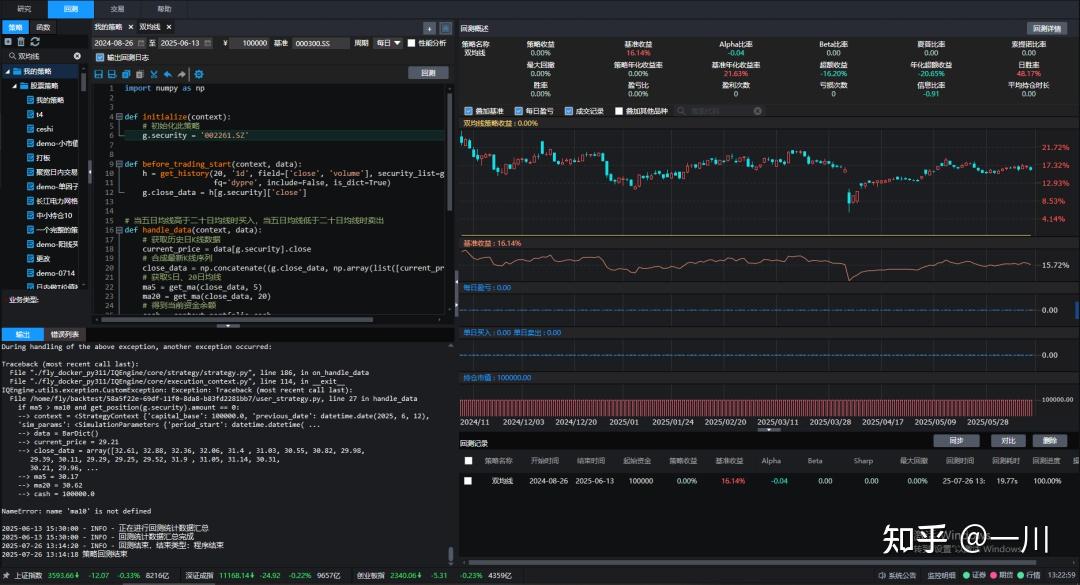Click the 回测详情 button
This screenshot has height=585, width=1080.
pos(1045,28)
